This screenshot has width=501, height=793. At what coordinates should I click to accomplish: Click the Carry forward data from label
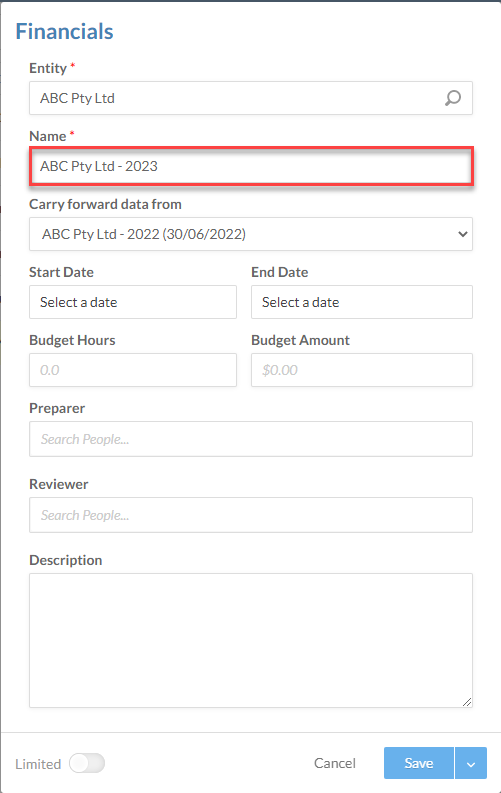pyautogui.click(x=105, y=204)
